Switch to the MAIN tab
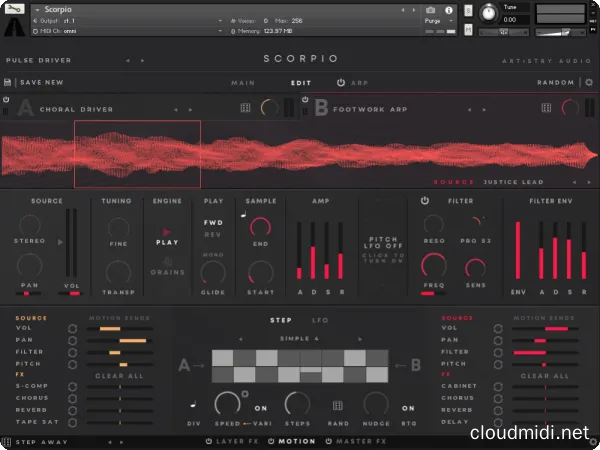Viewport: 600px width, 450px height. coord(243,83)
